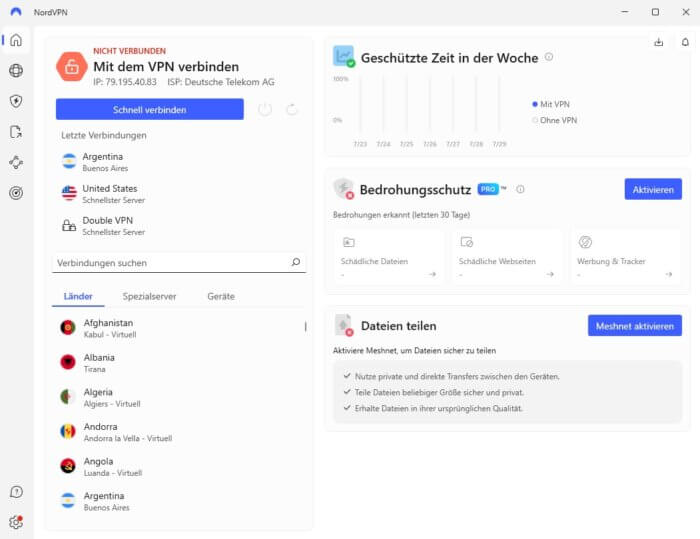This screenshot has width=700, height=539.
Task: Open the Schädliche Webseiten card arrow
Action: coord(550,274)
